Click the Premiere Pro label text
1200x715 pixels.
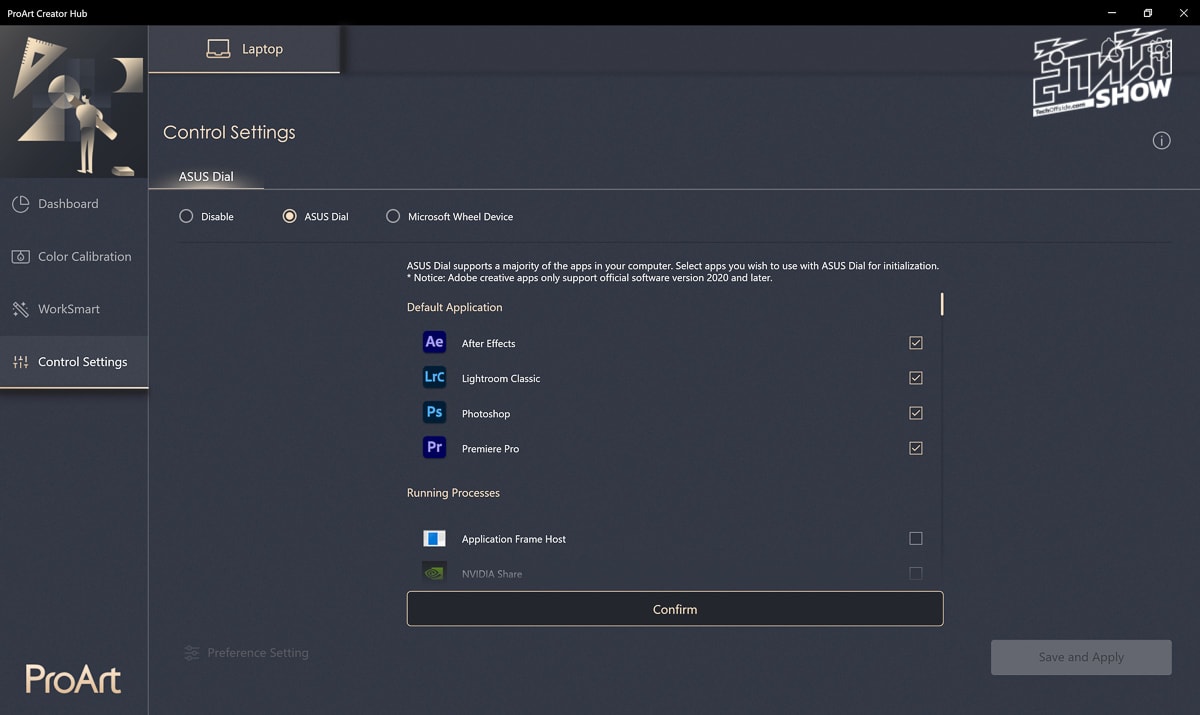490,449
